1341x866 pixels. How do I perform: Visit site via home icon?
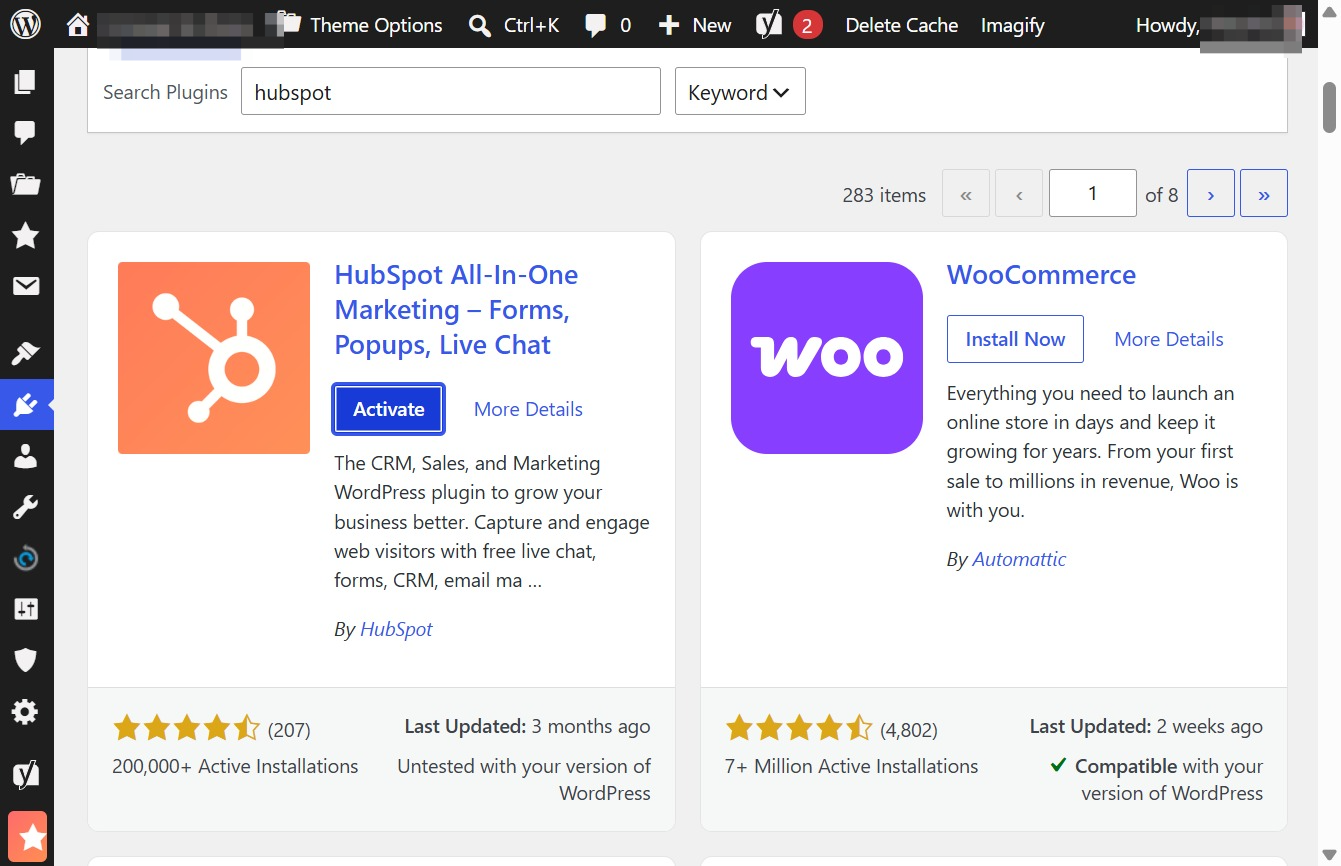pyautogui.click(x=78, y=25)
